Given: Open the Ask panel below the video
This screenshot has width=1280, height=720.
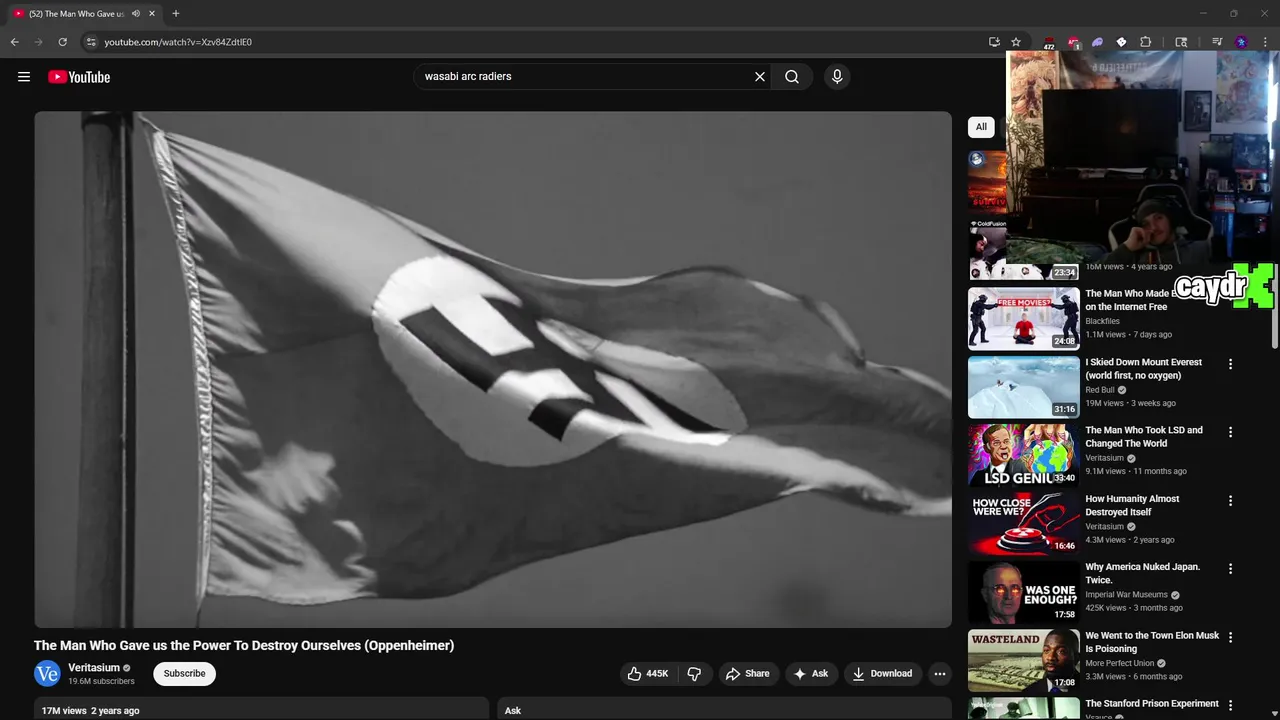Looking at the screenshot, I should pos(724,709).
